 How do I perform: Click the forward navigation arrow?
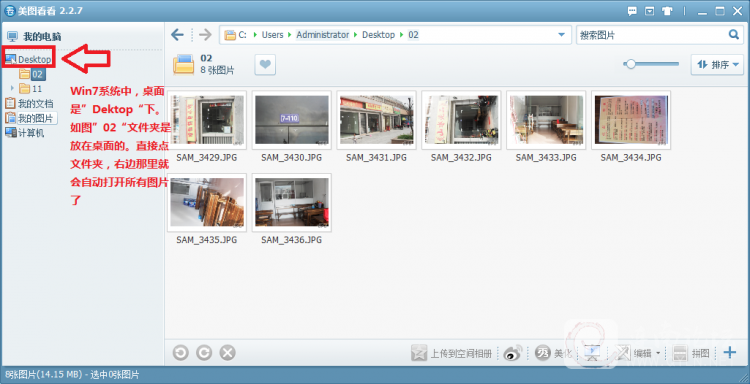click(x=205, y=34)
